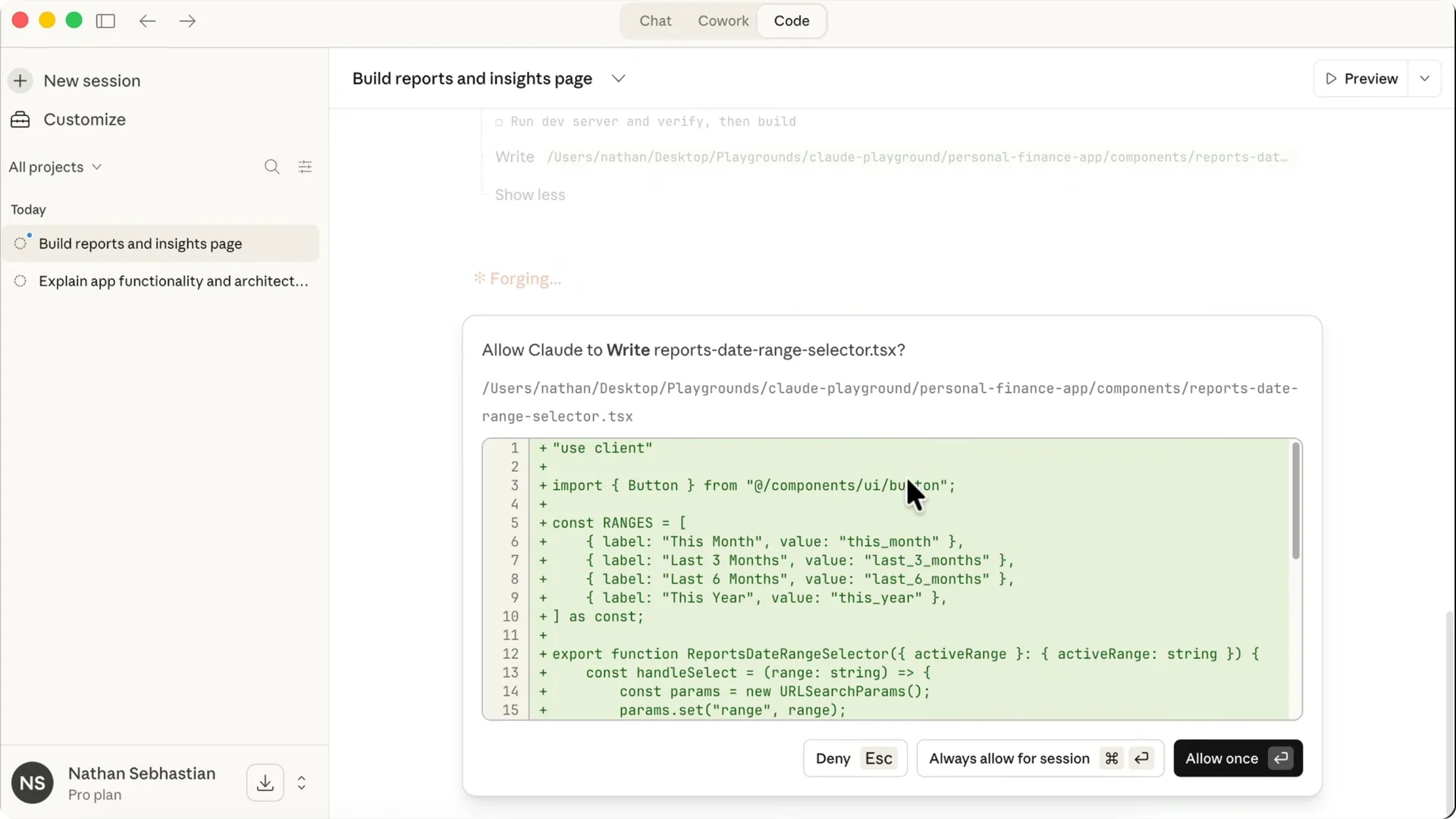This screenshot has height=819, width=1456.
Task: Click the Pro plan label
Action: [95, 795]
